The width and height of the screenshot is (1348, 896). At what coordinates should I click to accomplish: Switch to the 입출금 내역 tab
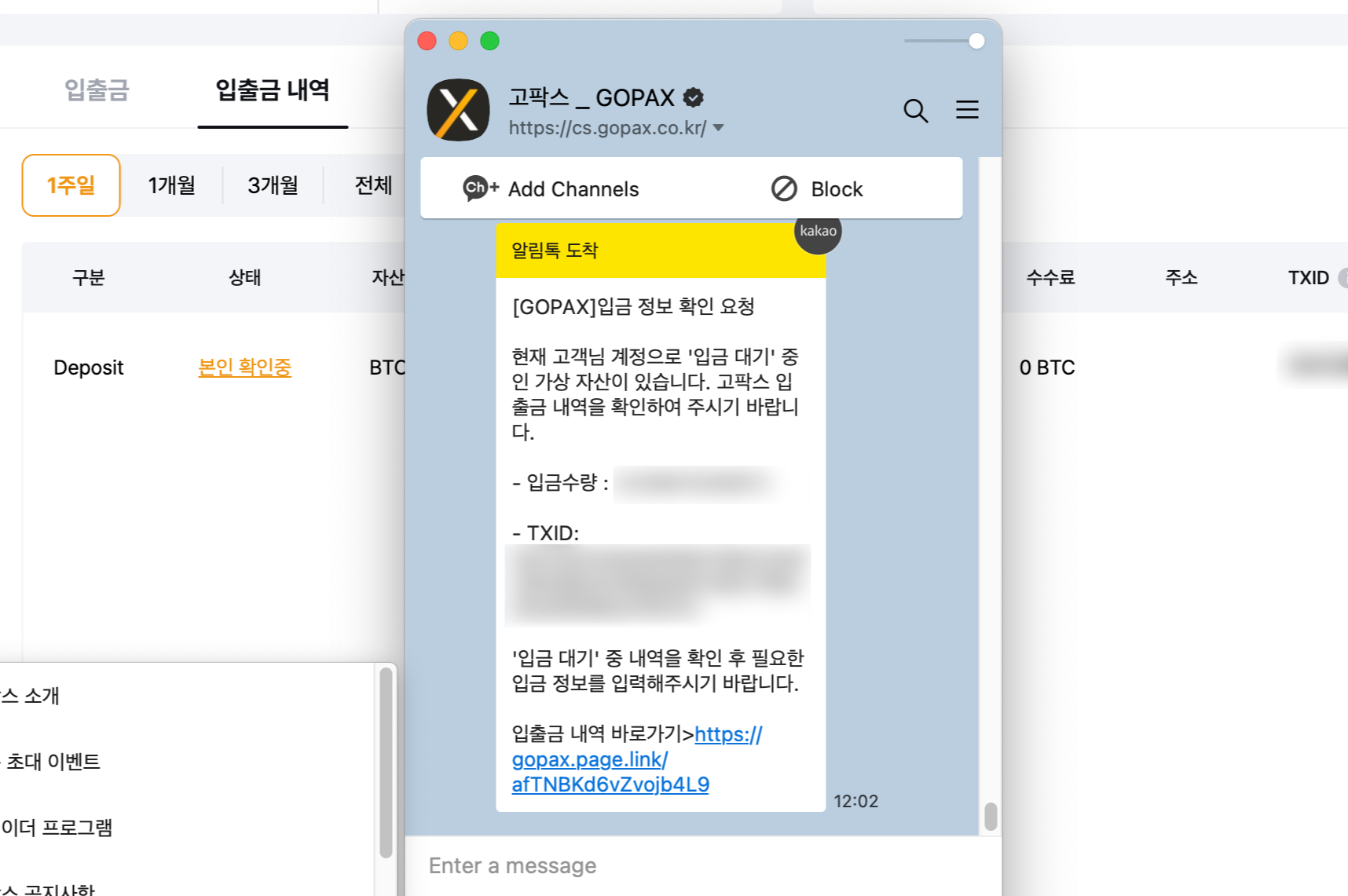coord(273,90)
